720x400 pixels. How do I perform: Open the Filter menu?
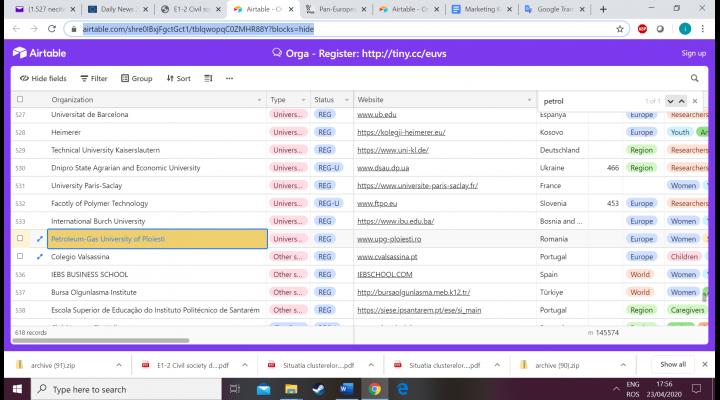[x=94, y=79]
